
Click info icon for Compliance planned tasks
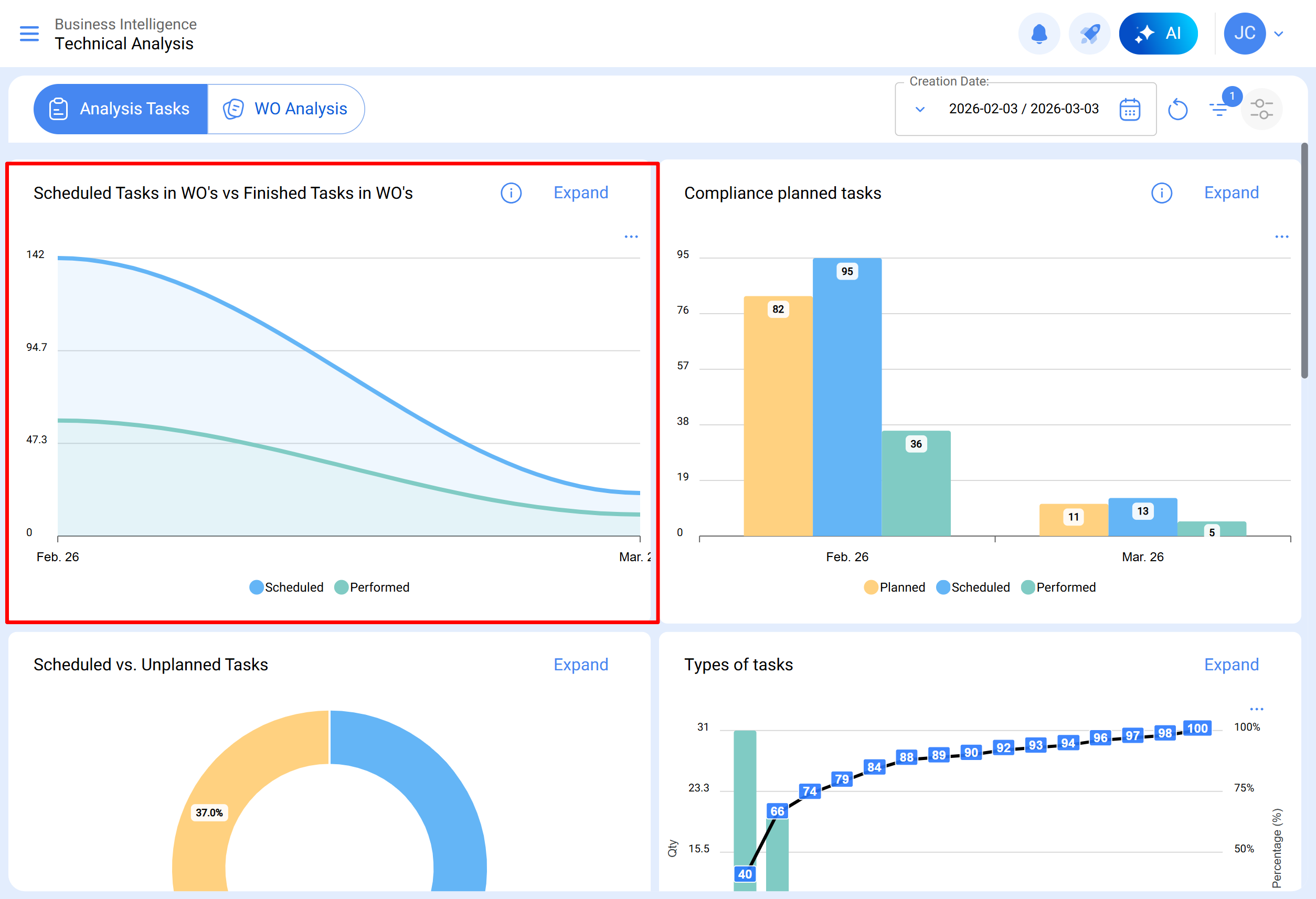[1161, 193]
